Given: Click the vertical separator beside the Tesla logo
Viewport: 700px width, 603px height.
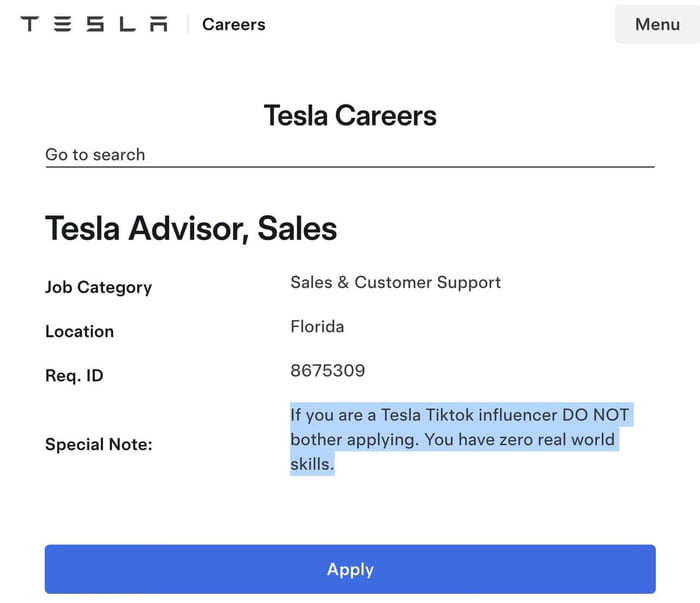Looking at the screenshot, I should (187, 24).
